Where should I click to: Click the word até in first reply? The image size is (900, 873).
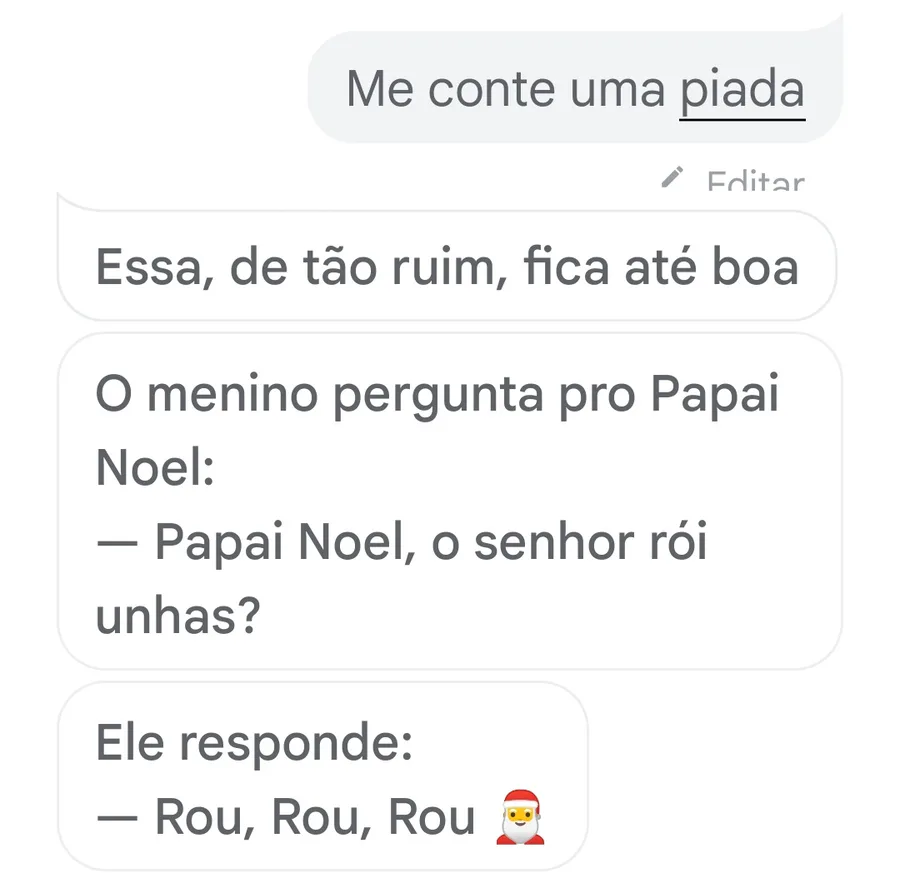coord(664,267)
